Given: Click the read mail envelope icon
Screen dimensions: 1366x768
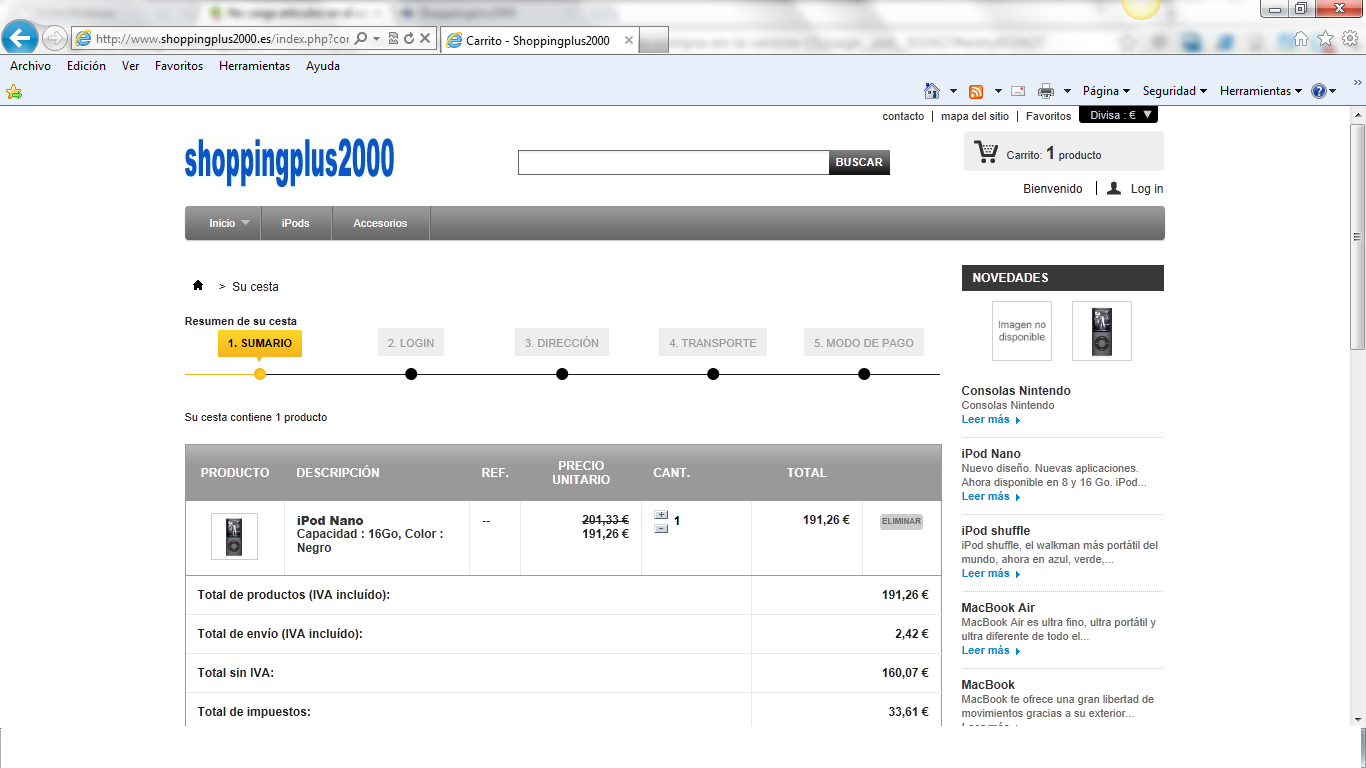Looking at the screenshot, I should coord(1018,91).
